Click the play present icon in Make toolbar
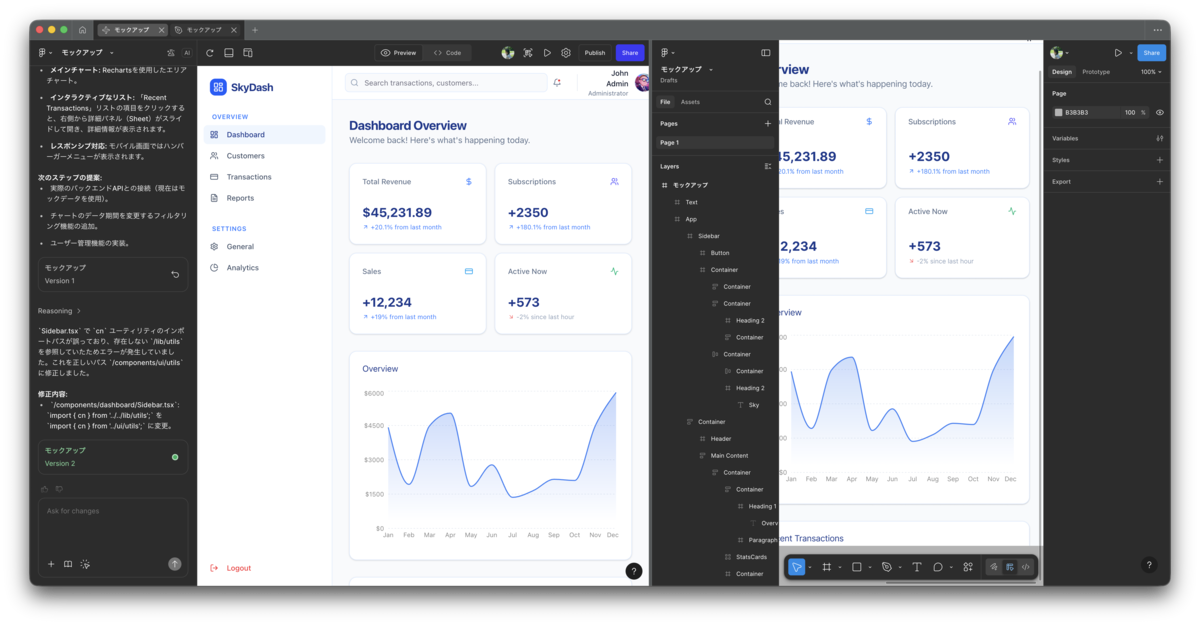 pyautogui.click(x=547, y=53)
